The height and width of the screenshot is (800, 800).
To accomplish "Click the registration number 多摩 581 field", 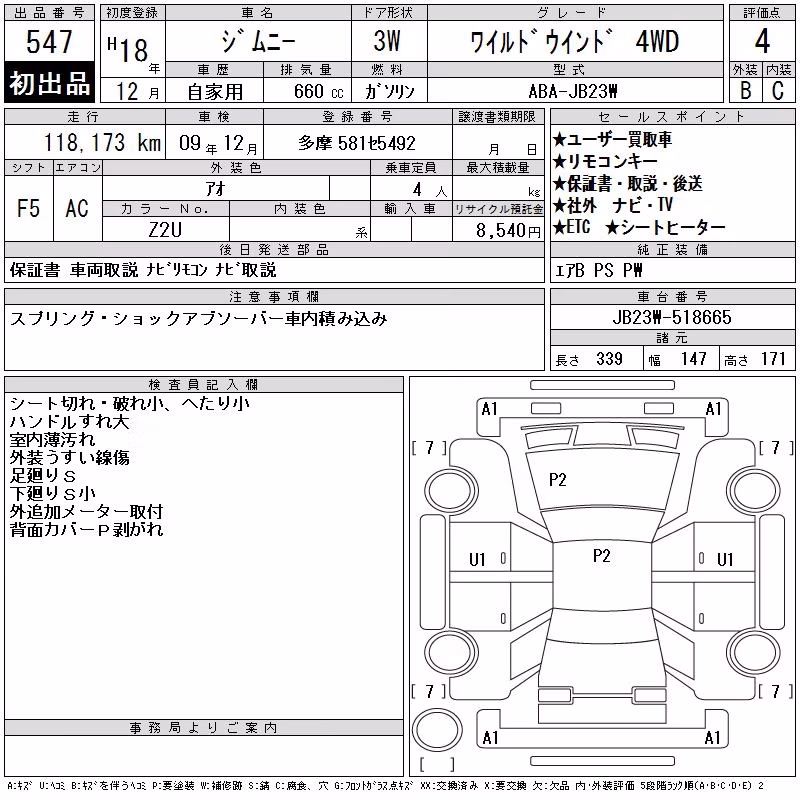I will tap(358, 142).
